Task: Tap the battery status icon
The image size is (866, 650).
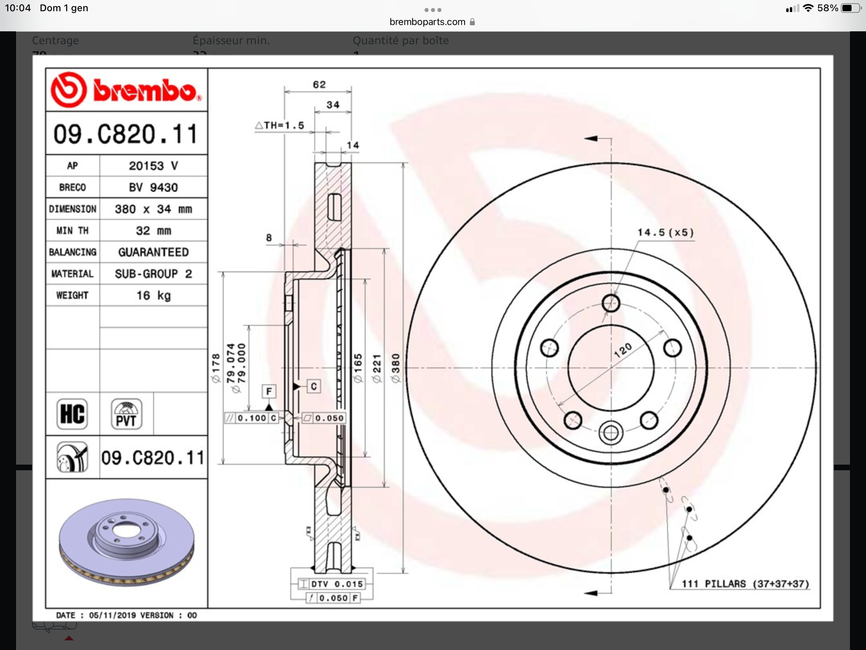Action: click(x=851, y=8)
